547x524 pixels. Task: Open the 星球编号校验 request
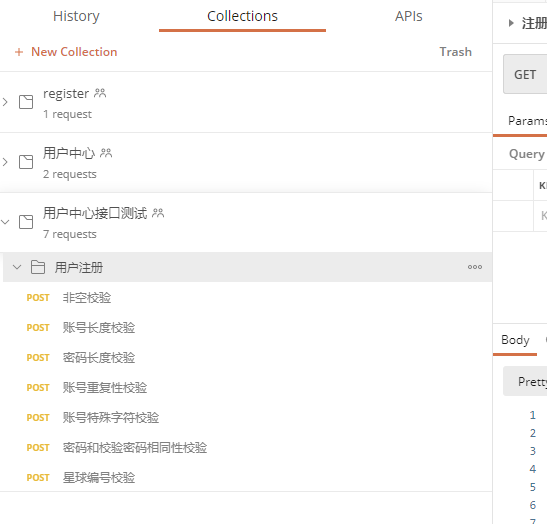pos(99,478)
